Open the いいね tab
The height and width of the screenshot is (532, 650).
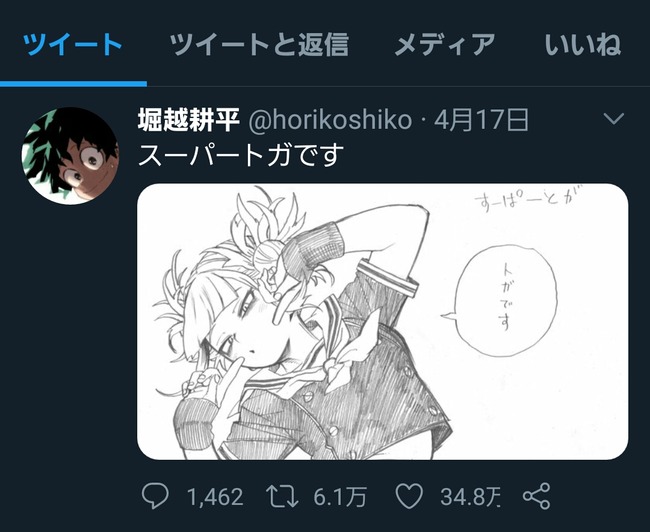[x=582, y=44]
